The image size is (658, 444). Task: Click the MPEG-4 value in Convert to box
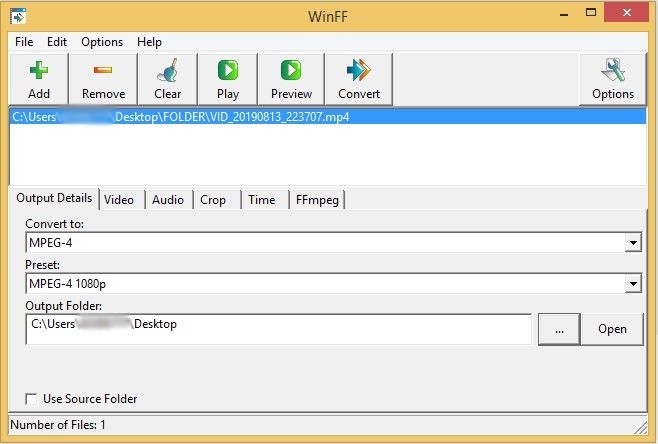(x=51, y=243)
